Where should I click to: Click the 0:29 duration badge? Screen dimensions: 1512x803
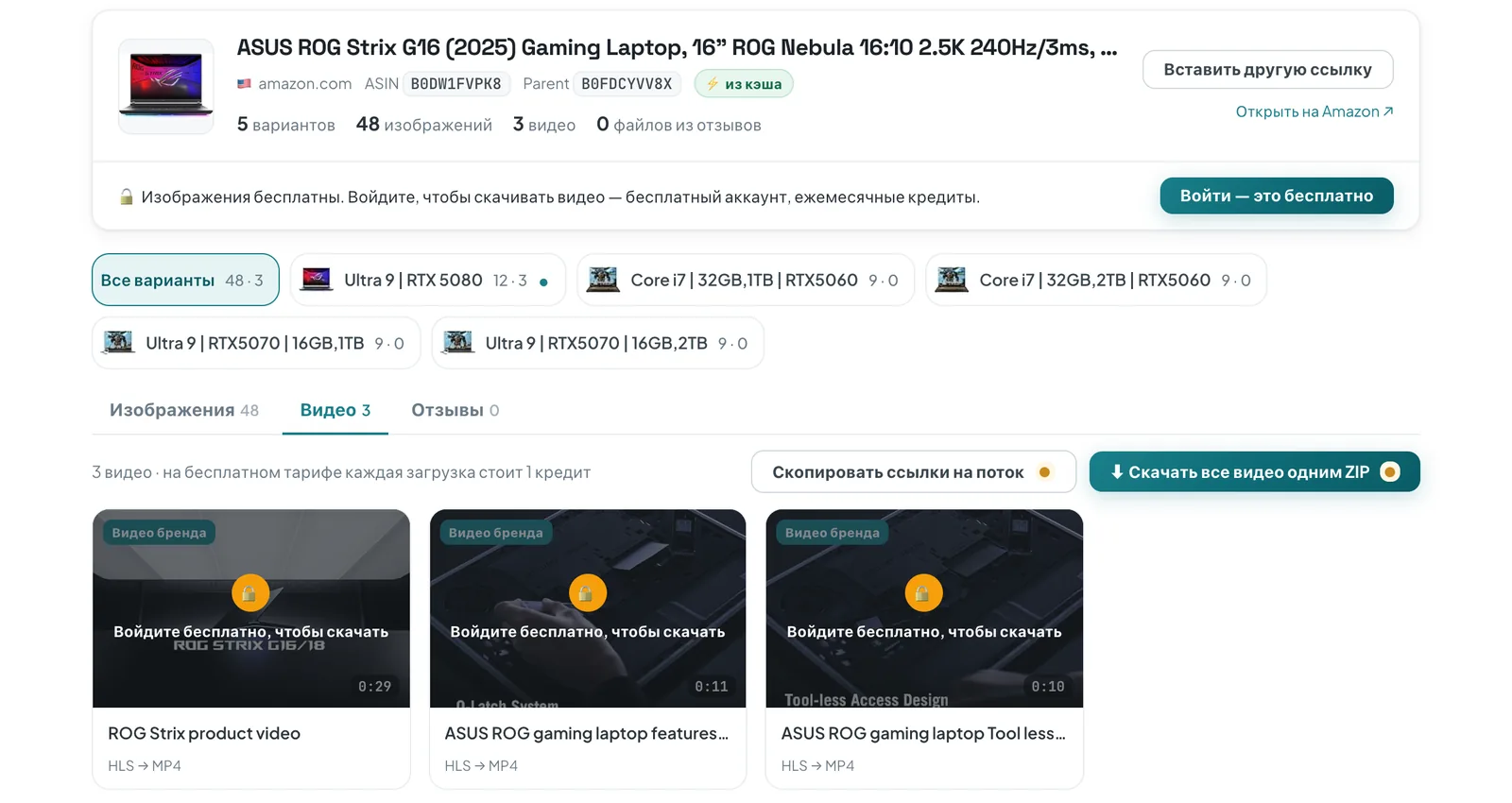[x=375, y=687]
